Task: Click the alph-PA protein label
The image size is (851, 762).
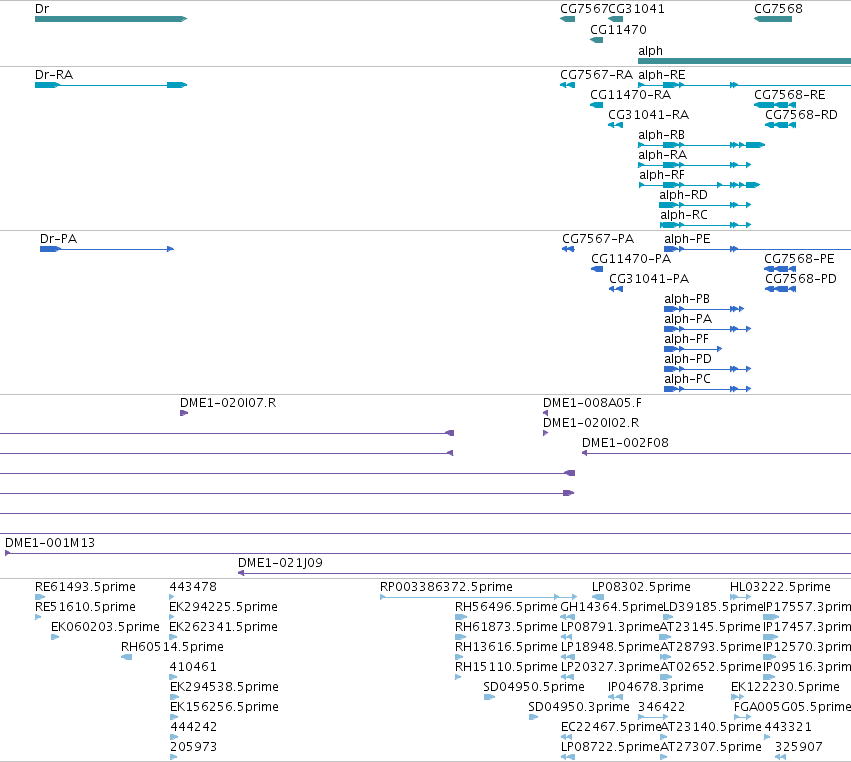Action: click(x=688, y=319)
